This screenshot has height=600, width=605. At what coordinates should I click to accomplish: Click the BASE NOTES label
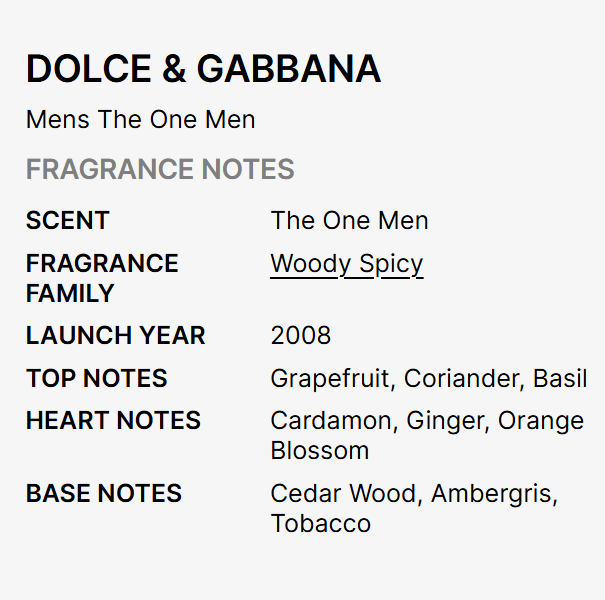(x=103, y=493)
